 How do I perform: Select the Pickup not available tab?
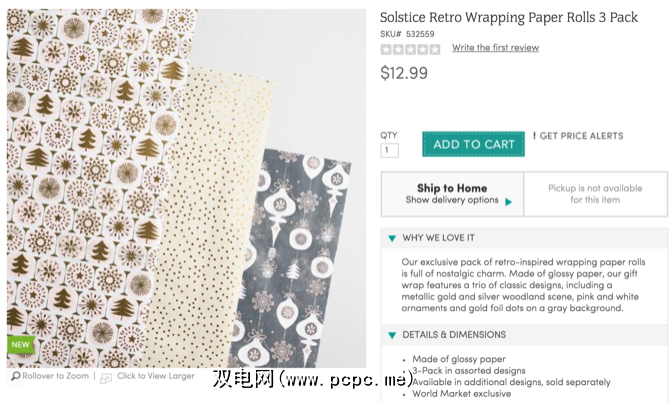point(595,194)
